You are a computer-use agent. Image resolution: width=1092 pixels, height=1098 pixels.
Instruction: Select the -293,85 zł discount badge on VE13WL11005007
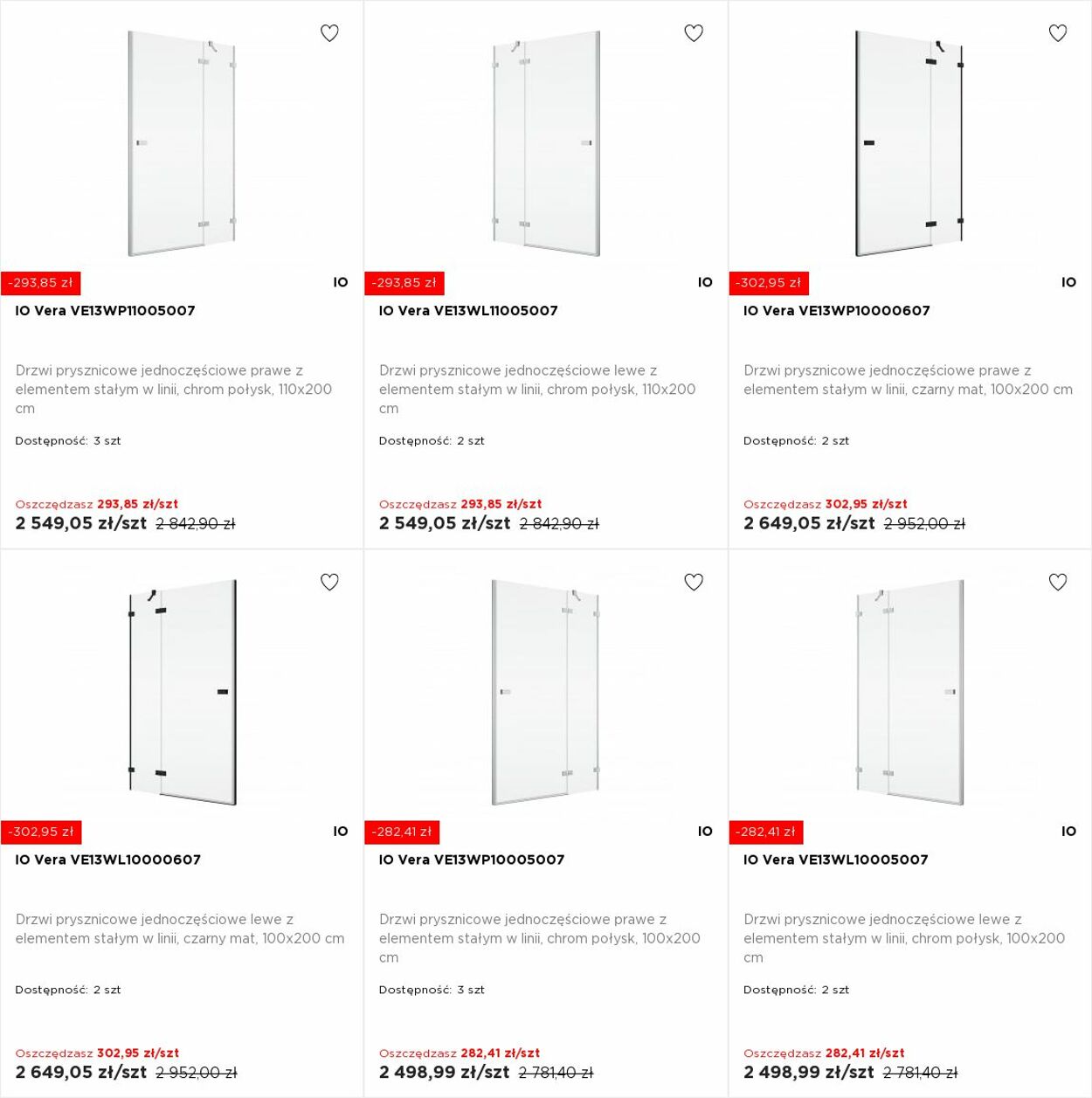404,283
